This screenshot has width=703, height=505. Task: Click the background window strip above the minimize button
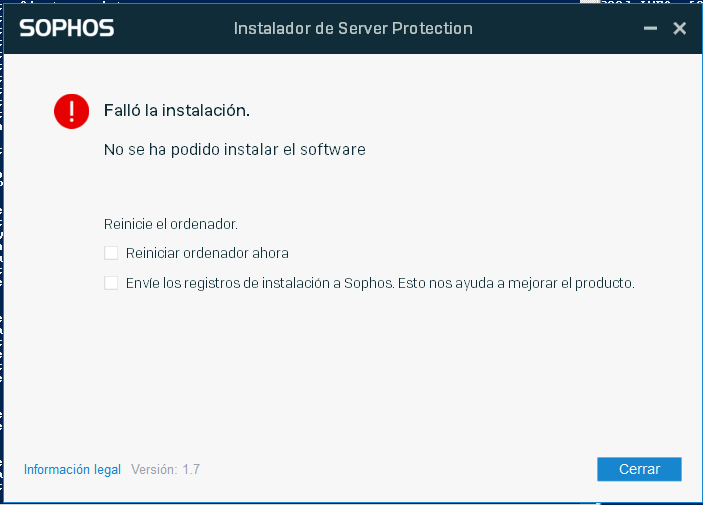click(x=650, y=2)
